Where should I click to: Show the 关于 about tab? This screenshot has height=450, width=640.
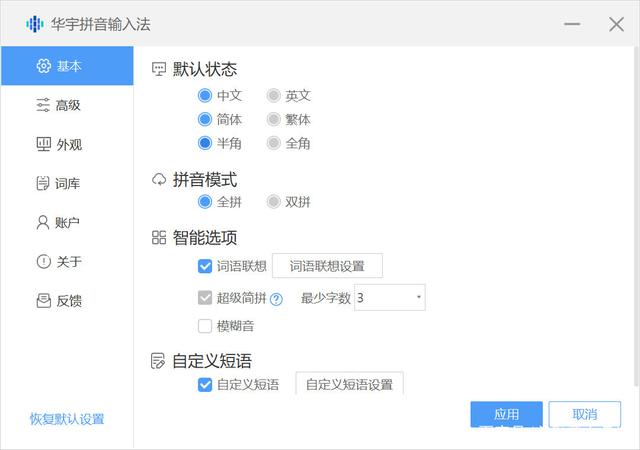point(67,261)
